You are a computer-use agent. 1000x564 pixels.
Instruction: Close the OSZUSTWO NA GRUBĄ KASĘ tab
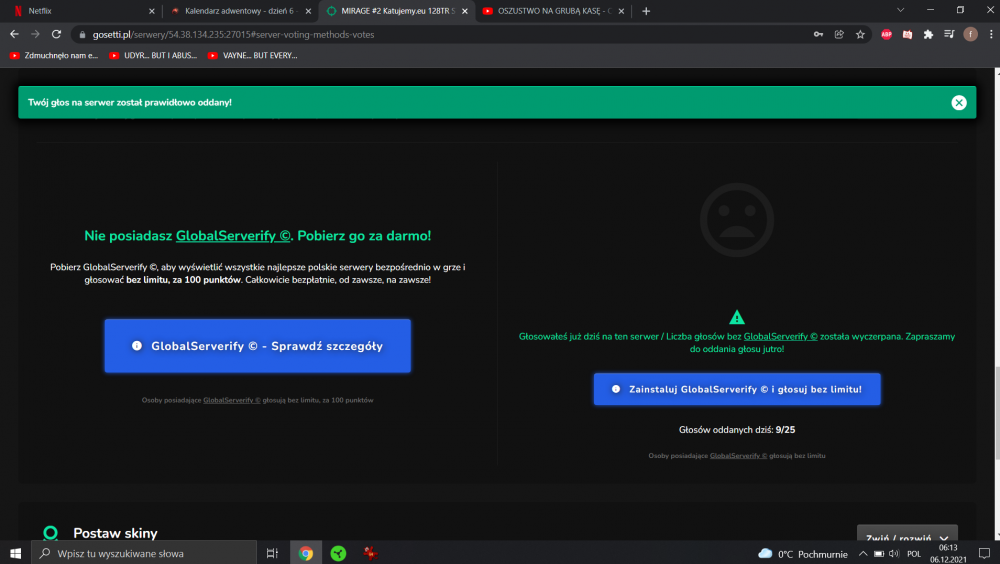pos(621,11)
